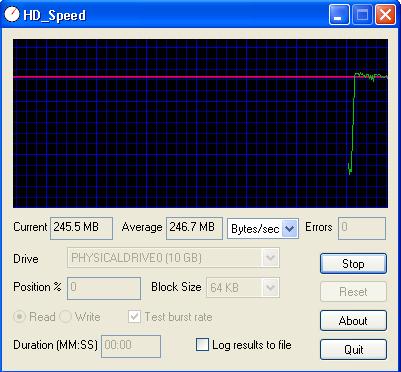Open the About dialog
401x372 pixels.
(x=353, y=321)
